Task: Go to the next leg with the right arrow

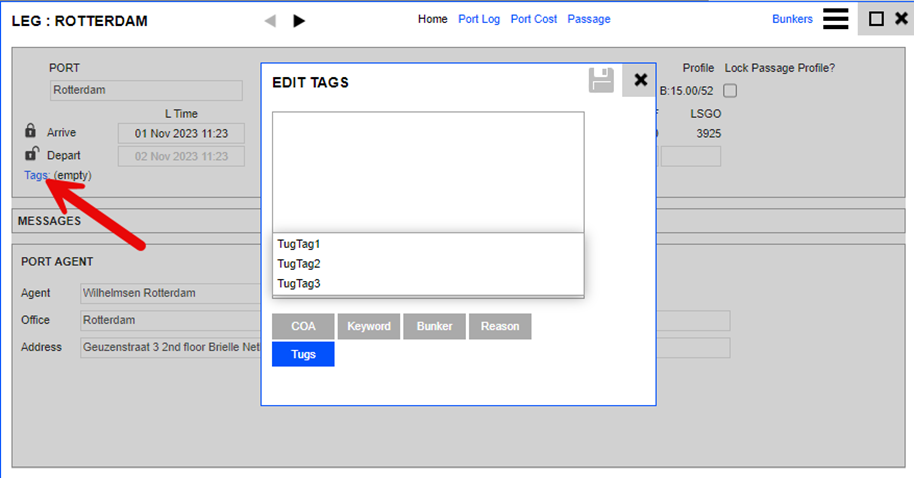Action: coord(299,20)
